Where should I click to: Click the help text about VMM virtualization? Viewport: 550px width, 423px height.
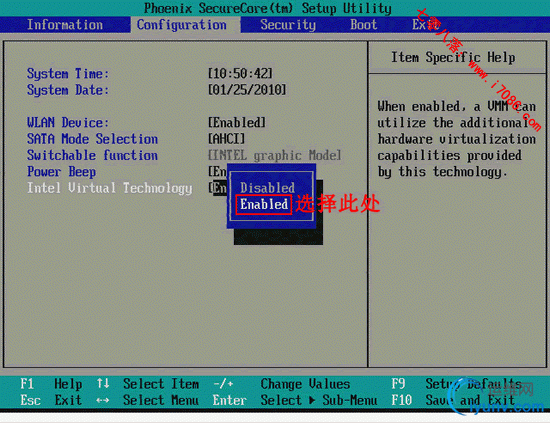[457, 139]
